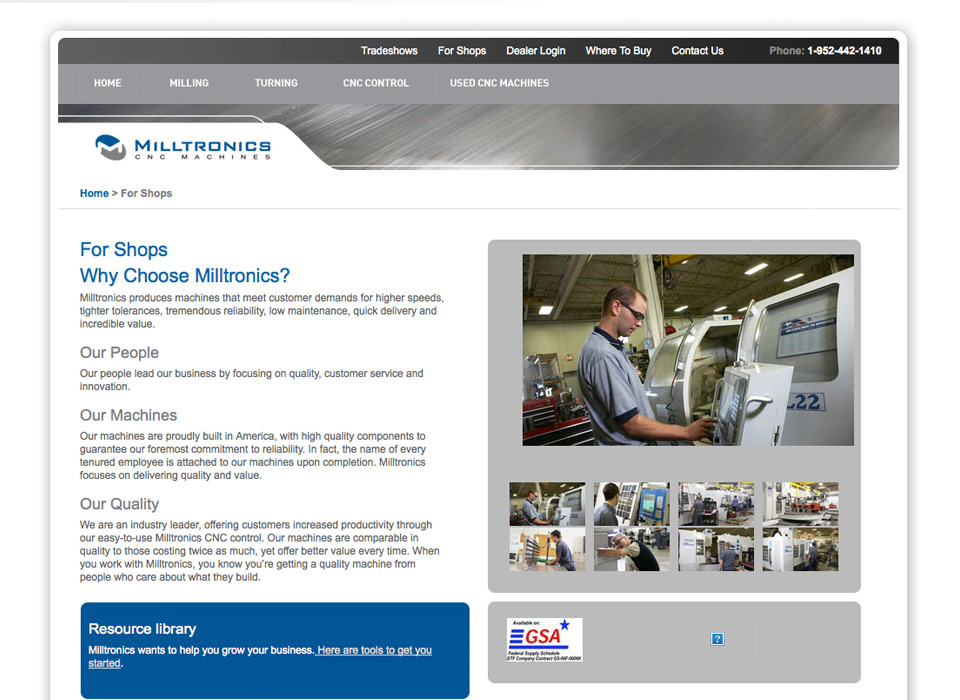This screenshot has height=700, width=960.
Task: Click the 'Why Choose Milltronics?' heading
Action: 185,276
